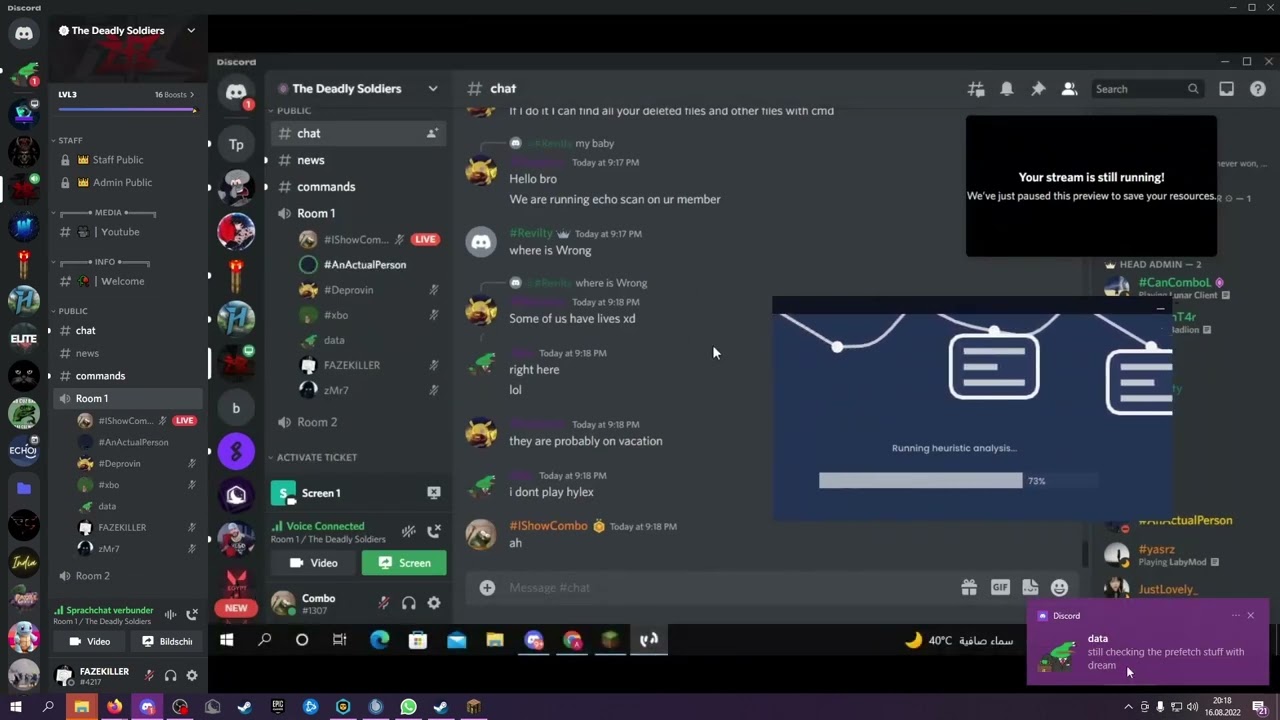This screenshot has width=1280, height=720.
Task: Open the GIF picker
Action: coord(1000,588)
